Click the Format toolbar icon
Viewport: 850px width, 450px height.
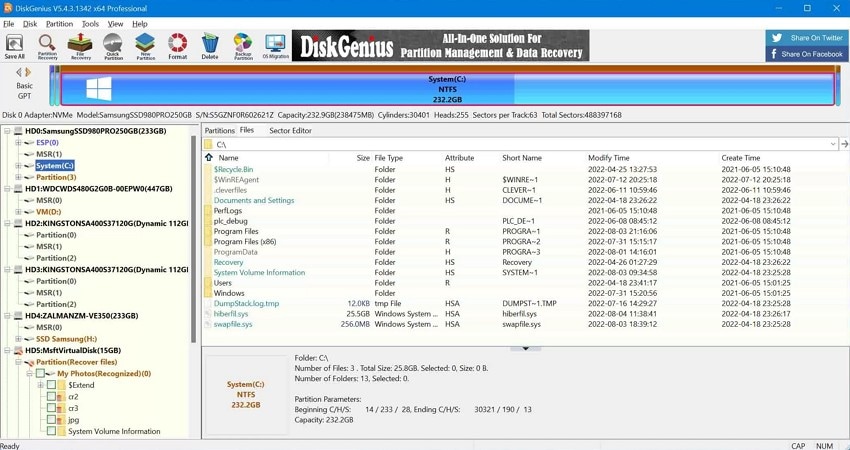click(x=178, y=47)
